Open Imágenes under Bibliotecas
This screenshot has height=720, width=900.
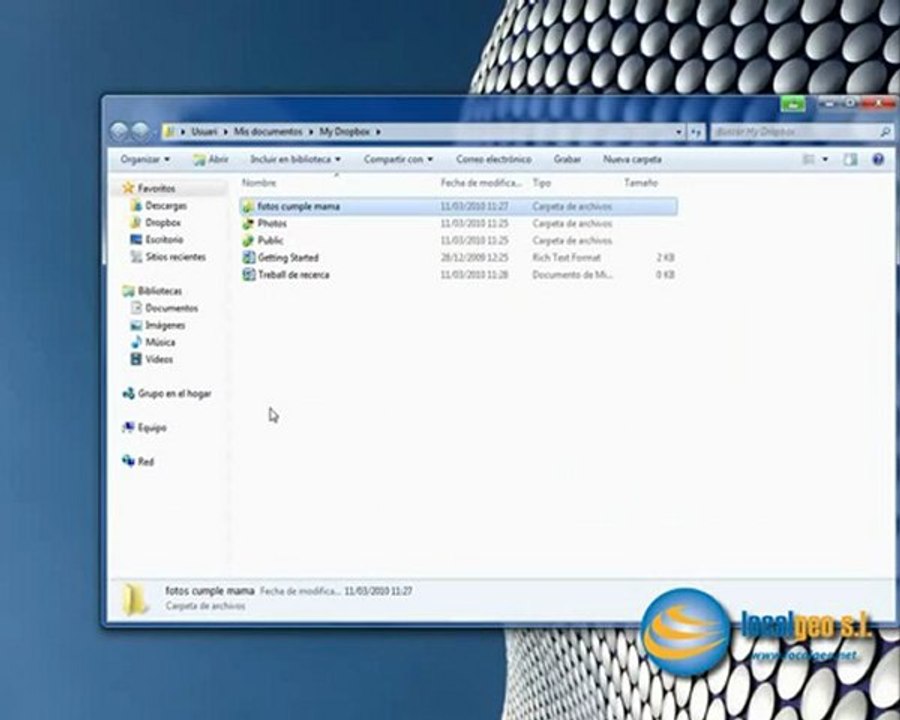(165, 325)
